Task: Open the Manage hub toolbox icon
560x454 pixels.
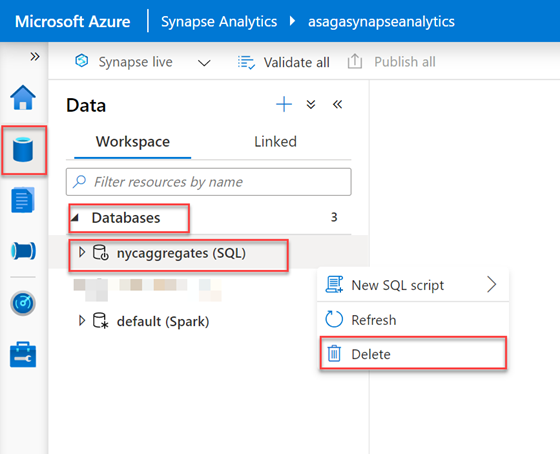Action: pyautogui.click(x=23, y=355)
